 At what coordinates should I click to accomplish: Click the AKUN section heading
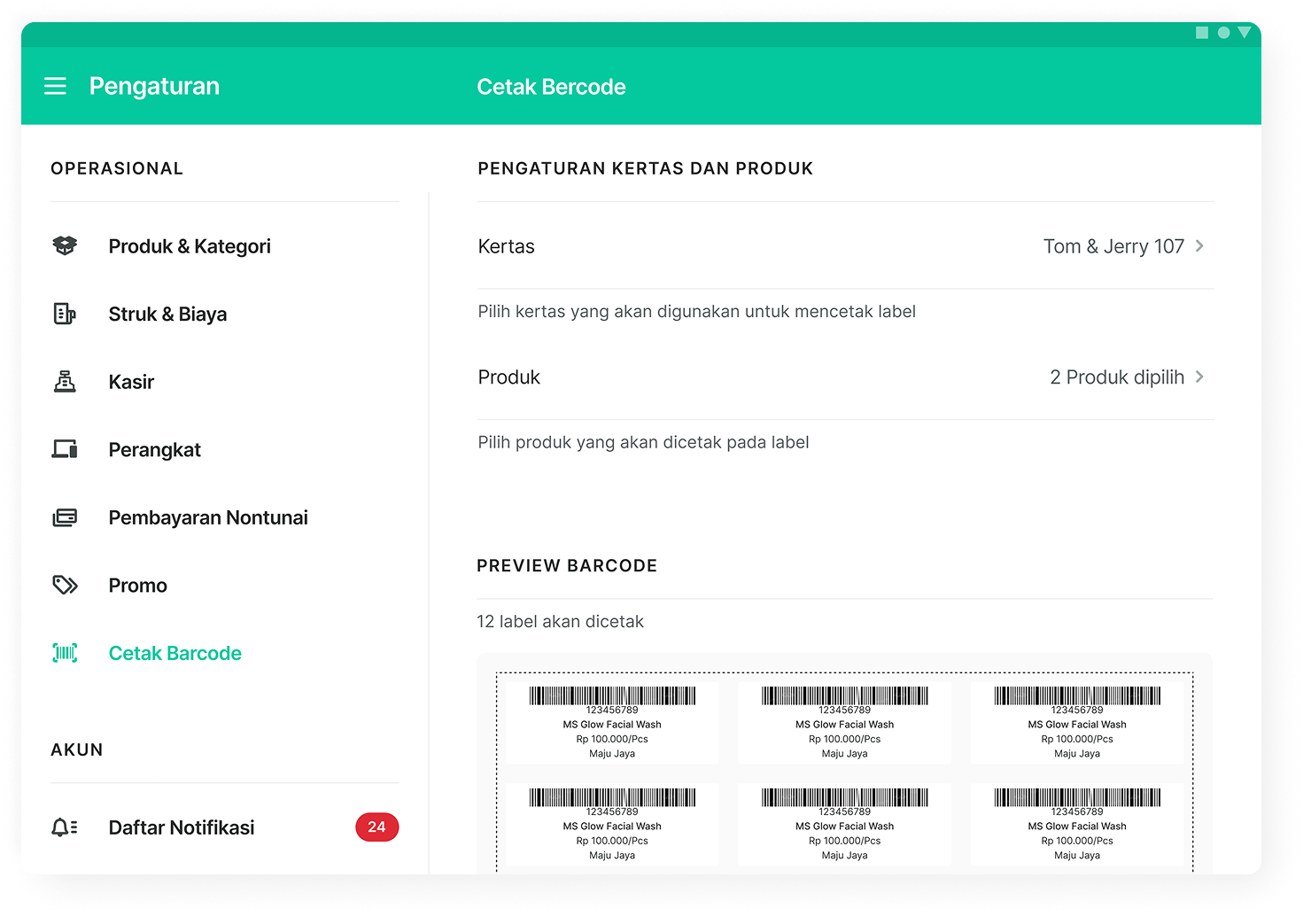pos(77,749)
